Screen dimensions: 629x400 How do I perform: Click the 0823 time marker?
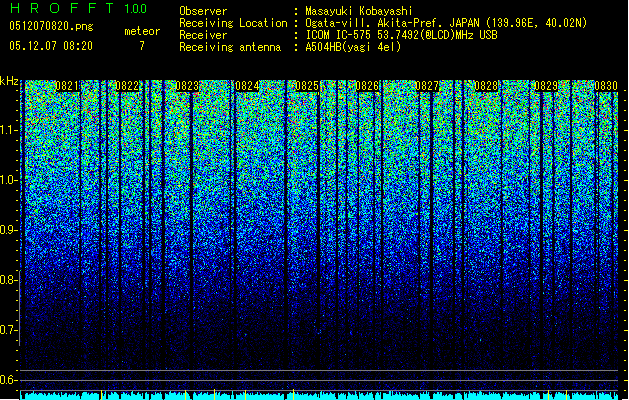(187, 86)
